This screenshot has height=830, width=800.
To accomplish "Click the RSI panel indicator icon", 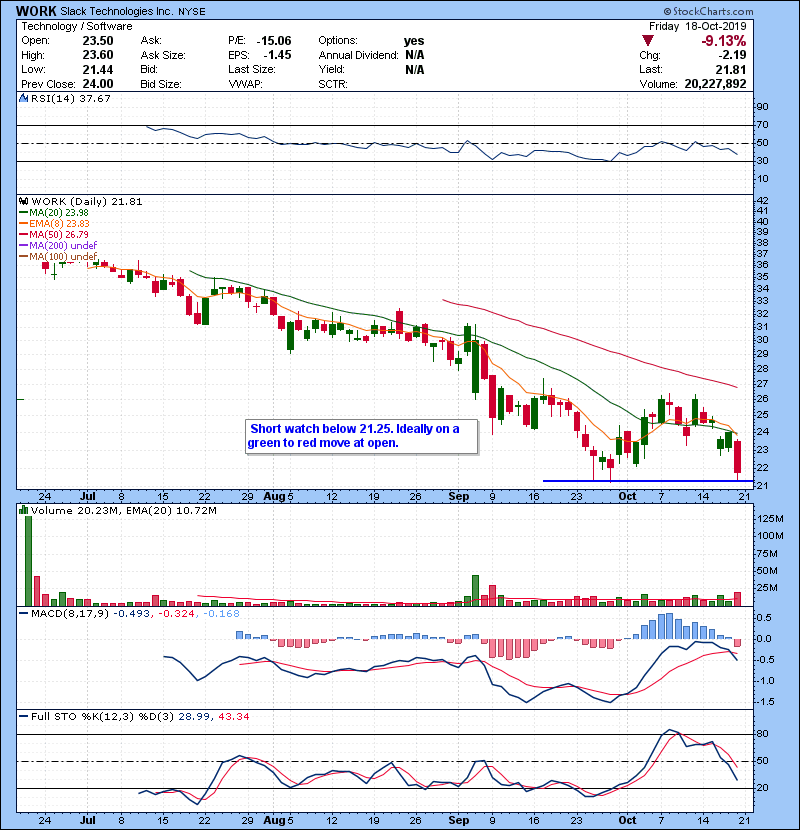I will coord(23,98).
